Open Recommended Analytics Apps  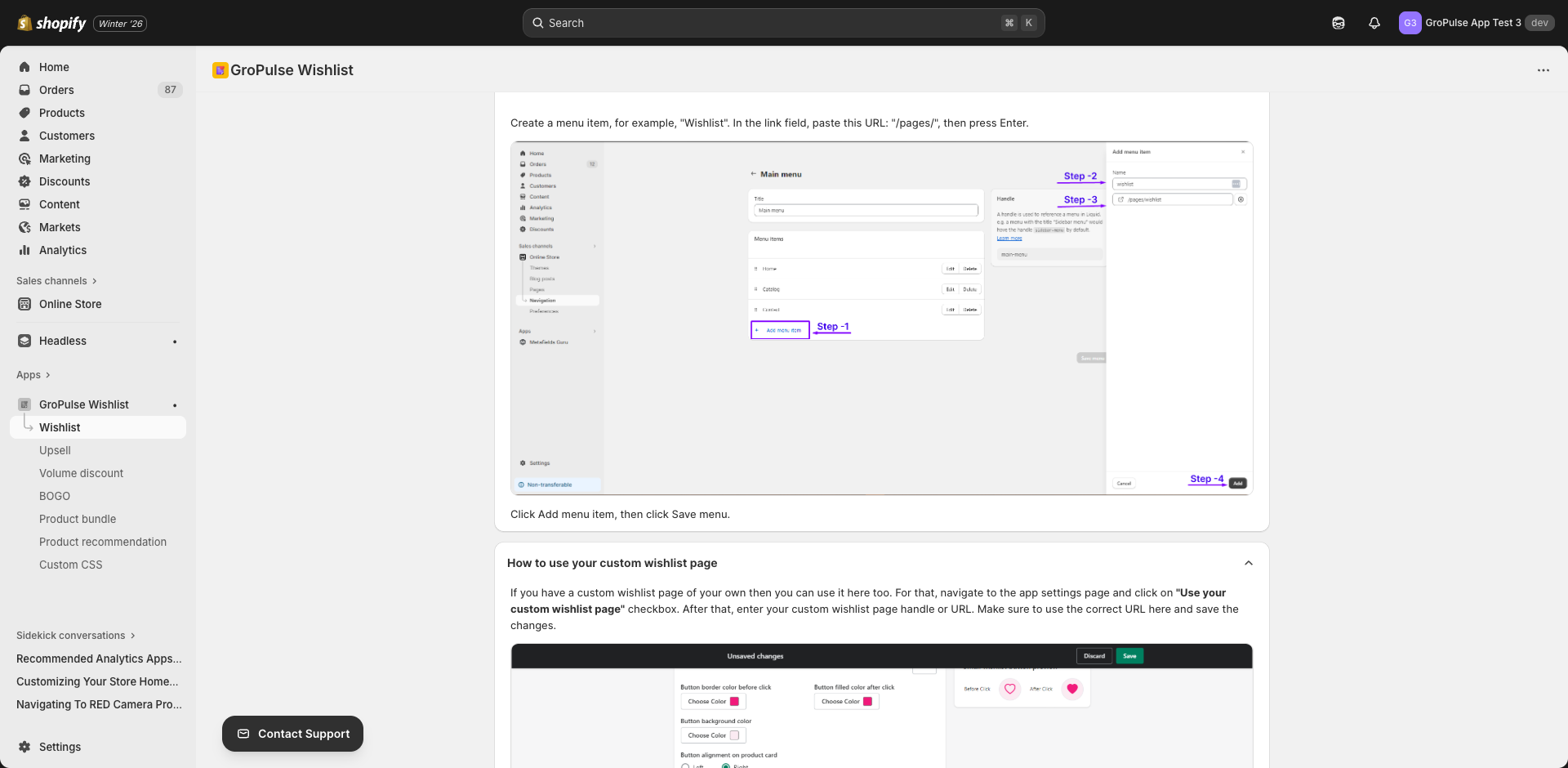[x=98, y=659]
